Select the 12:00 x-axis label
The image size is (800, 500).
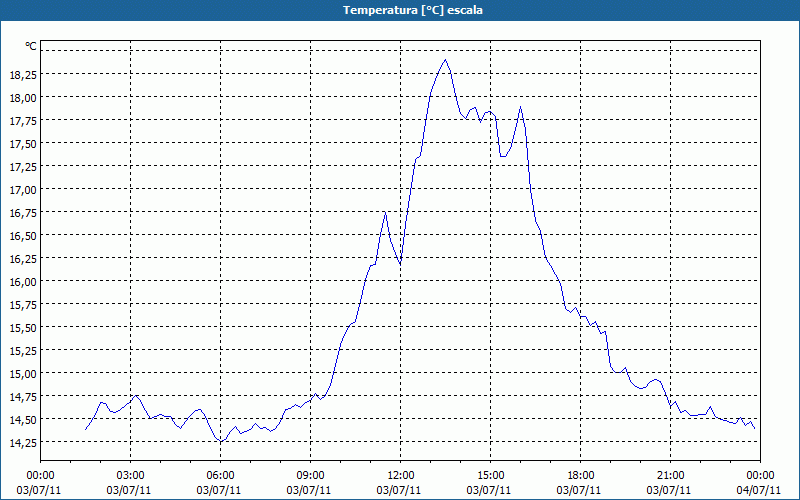[401, 476]
